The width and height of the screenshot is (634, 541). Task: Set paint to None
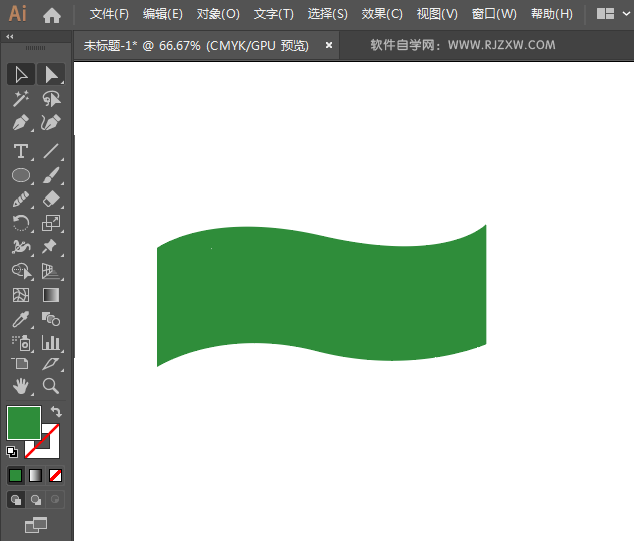[55, 475]
